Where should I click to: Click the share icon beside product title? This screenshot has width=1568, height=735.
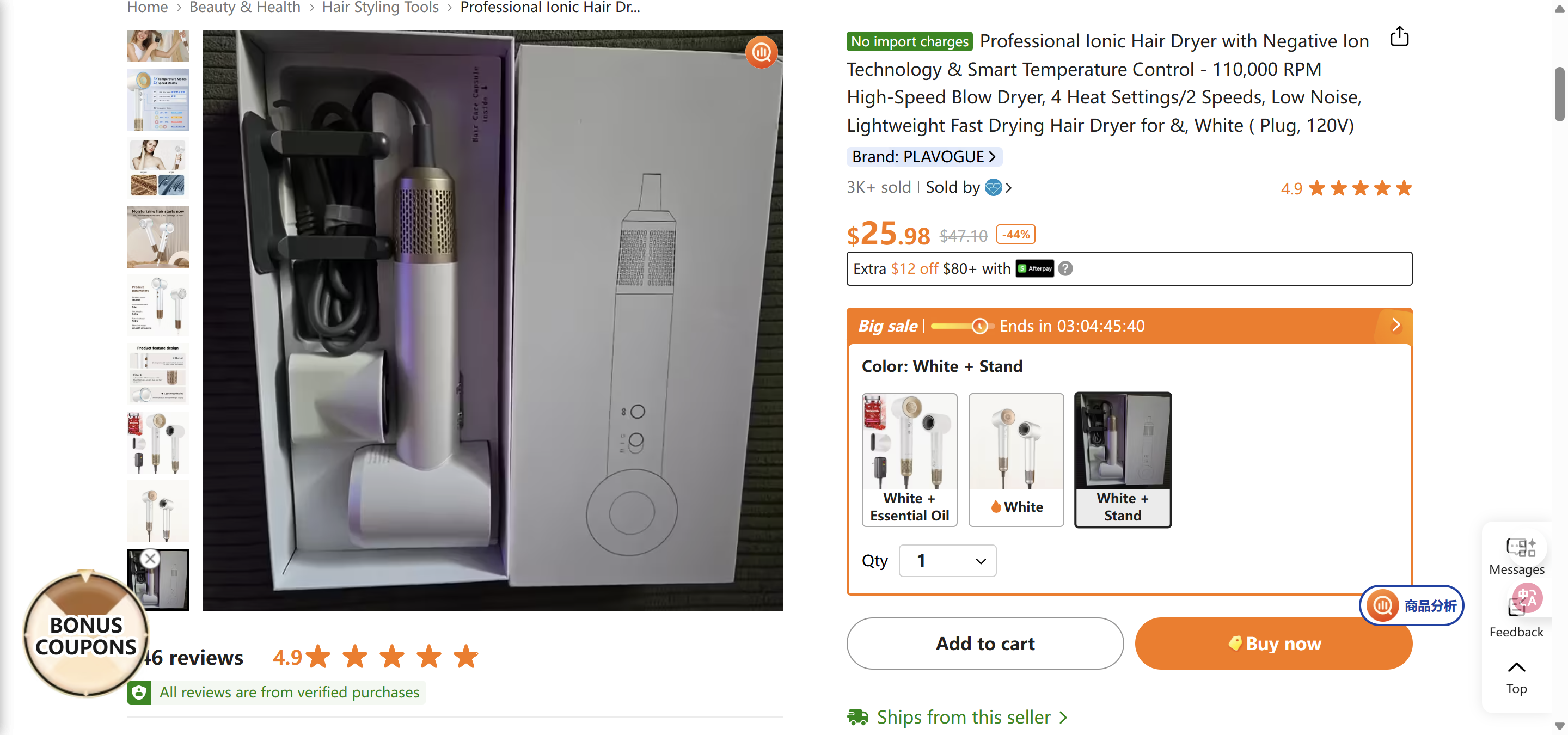(x=1399, y=37)
